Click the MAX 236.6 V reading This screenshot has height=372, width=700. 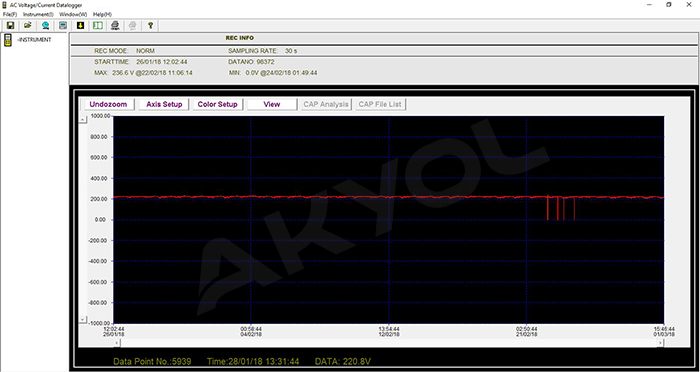coord(143,73)
